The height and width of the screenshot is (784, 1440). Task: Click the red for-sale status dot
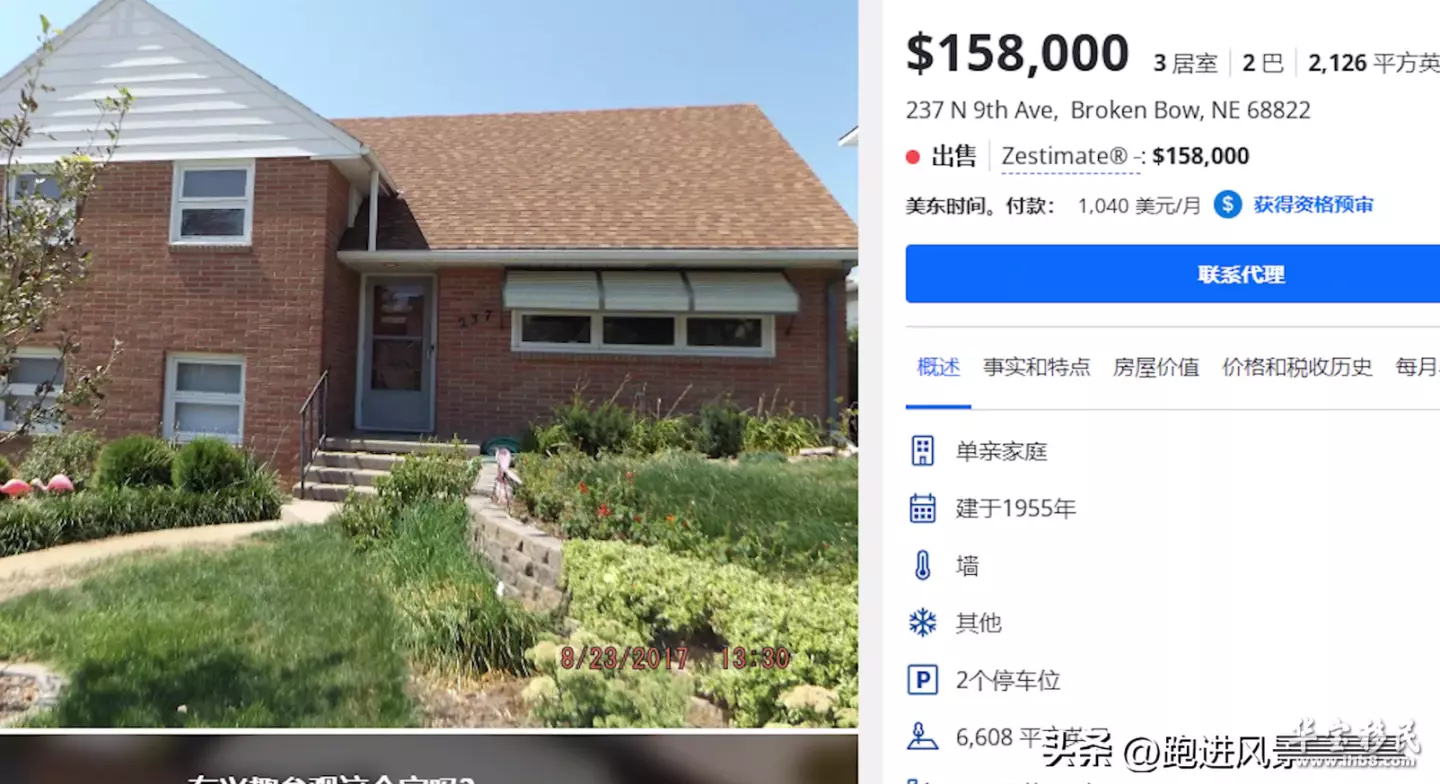click(x=912, y=157)
